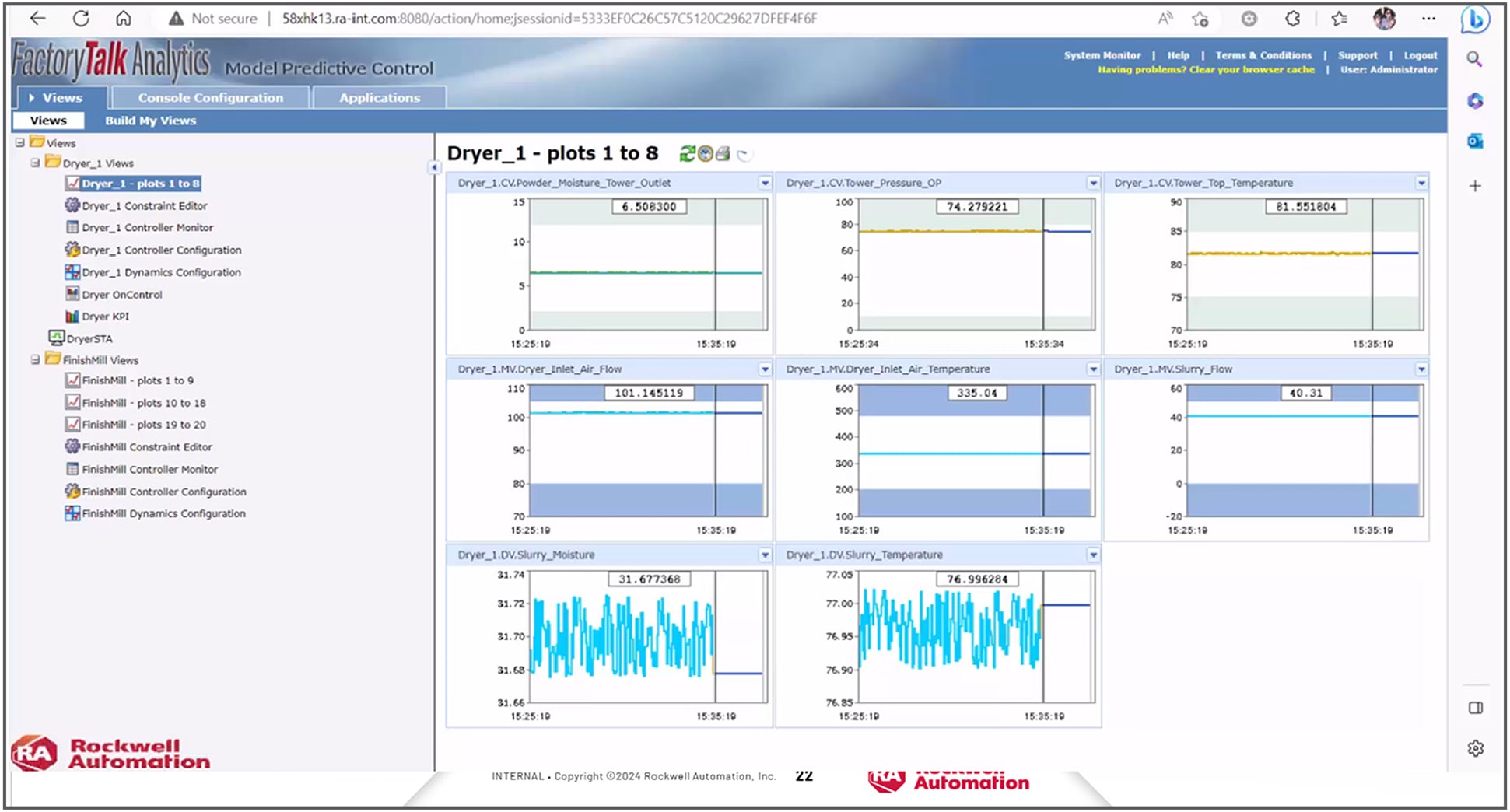Collapse the root Views tree node
Image resolution: width=1510 pixels, height=812 pixels.
coord(20,143)
